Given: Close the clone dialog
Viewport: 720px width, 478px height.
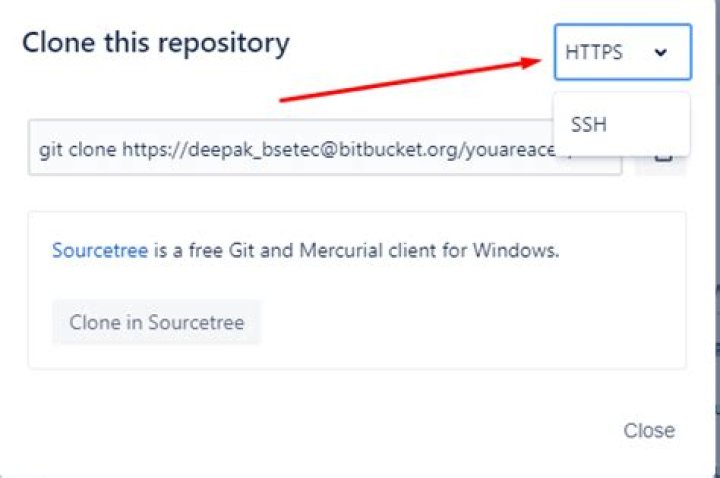Looking at the screenshot, I should coord(649,431).
